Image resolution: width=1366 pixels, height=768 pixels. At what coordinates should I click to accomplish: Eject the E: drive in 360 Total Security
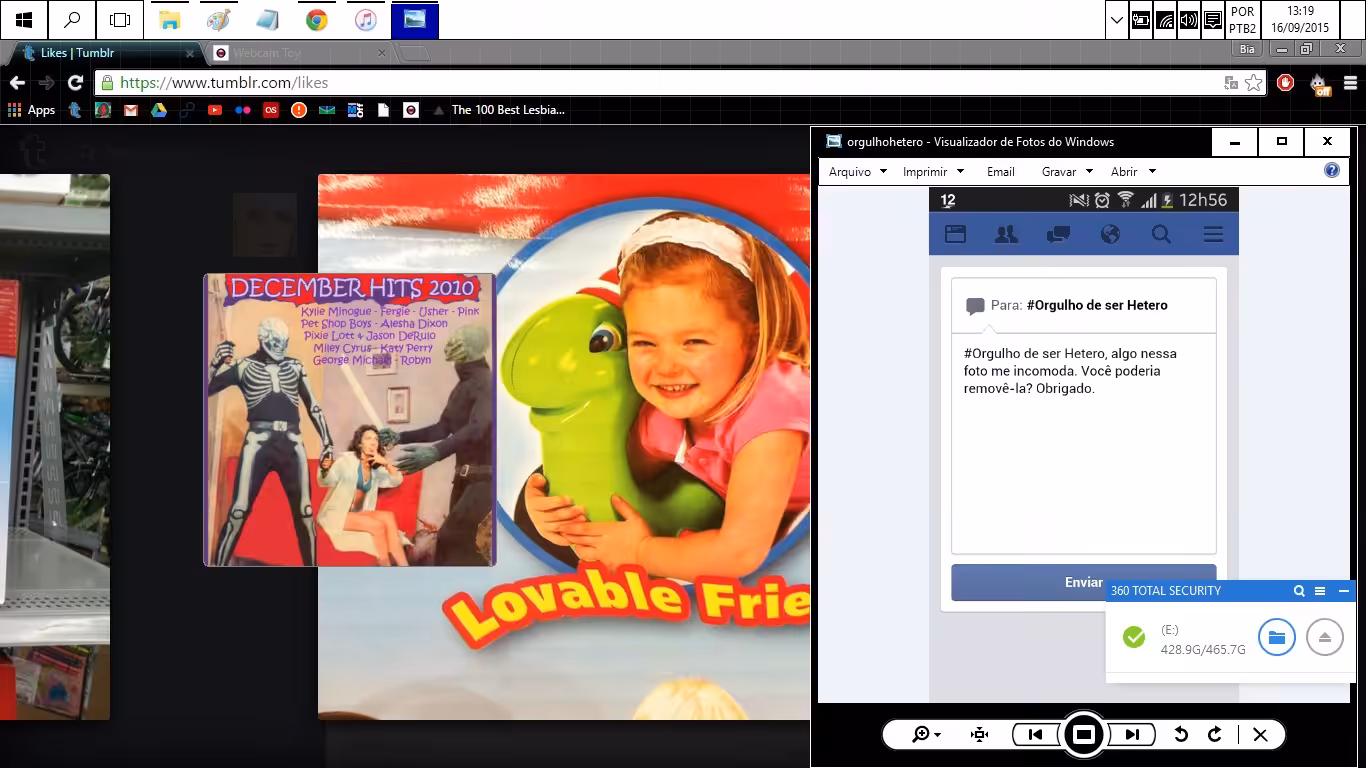(1325, 637)
